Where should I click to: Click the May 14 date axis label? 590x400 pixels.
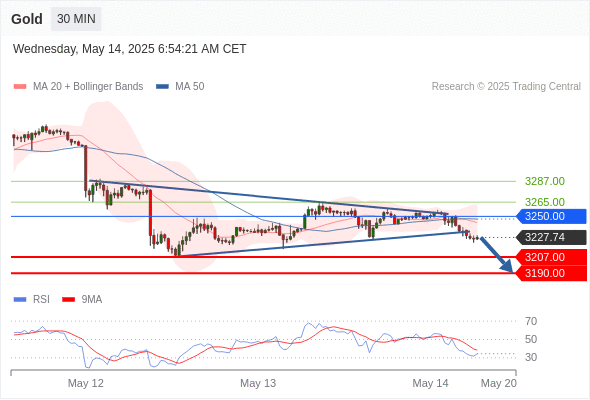tap(430, 383)
